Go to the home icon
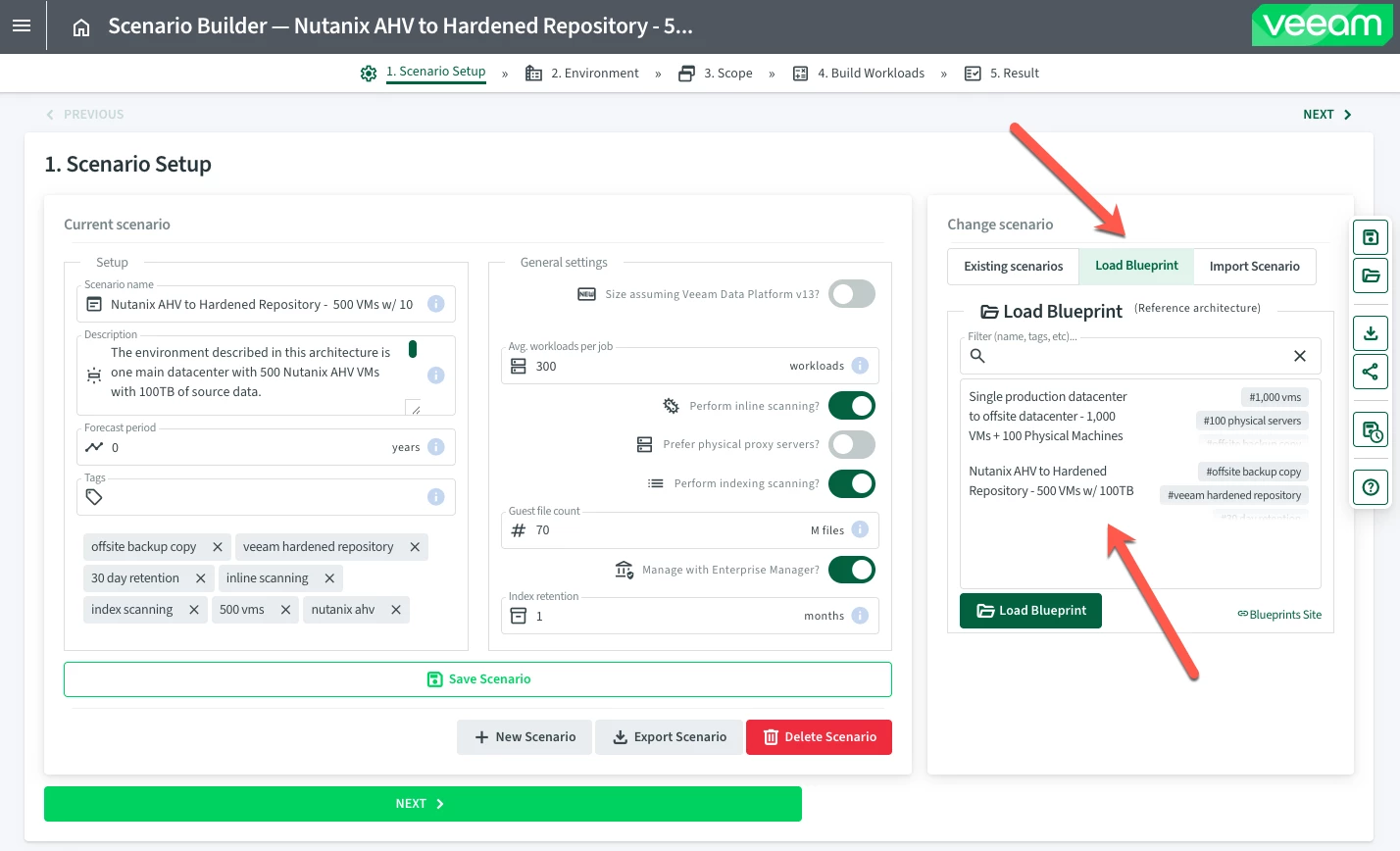The image size is (1400, 851). (x=81, y=27)
